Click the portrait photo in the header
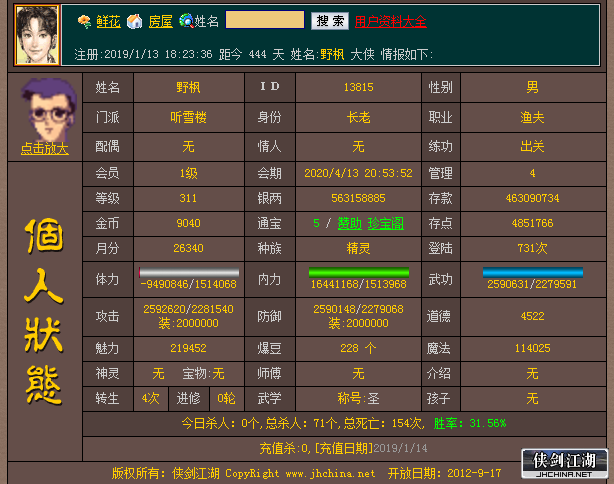614x484 pixels. (37, 35)
